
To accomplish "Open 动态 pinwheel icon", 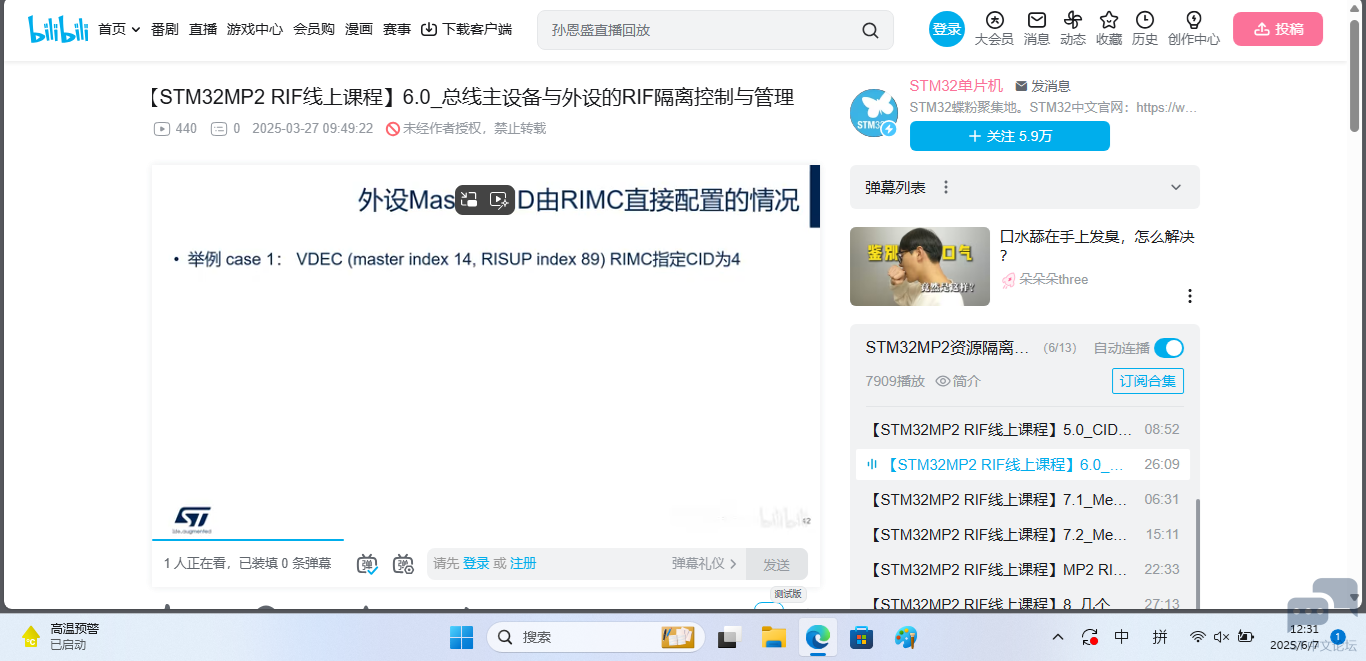I will coord(1073,29).
